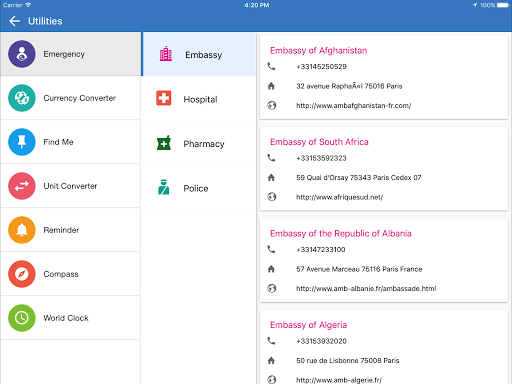Launch the Compass icon

click(x=22, y=274)
